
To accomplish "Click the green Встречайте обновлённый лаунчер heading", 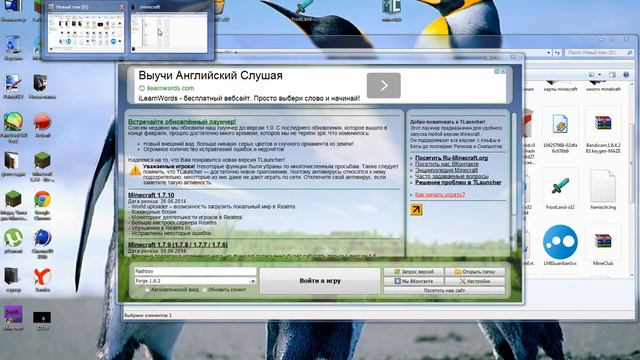I will click(182, 122).
